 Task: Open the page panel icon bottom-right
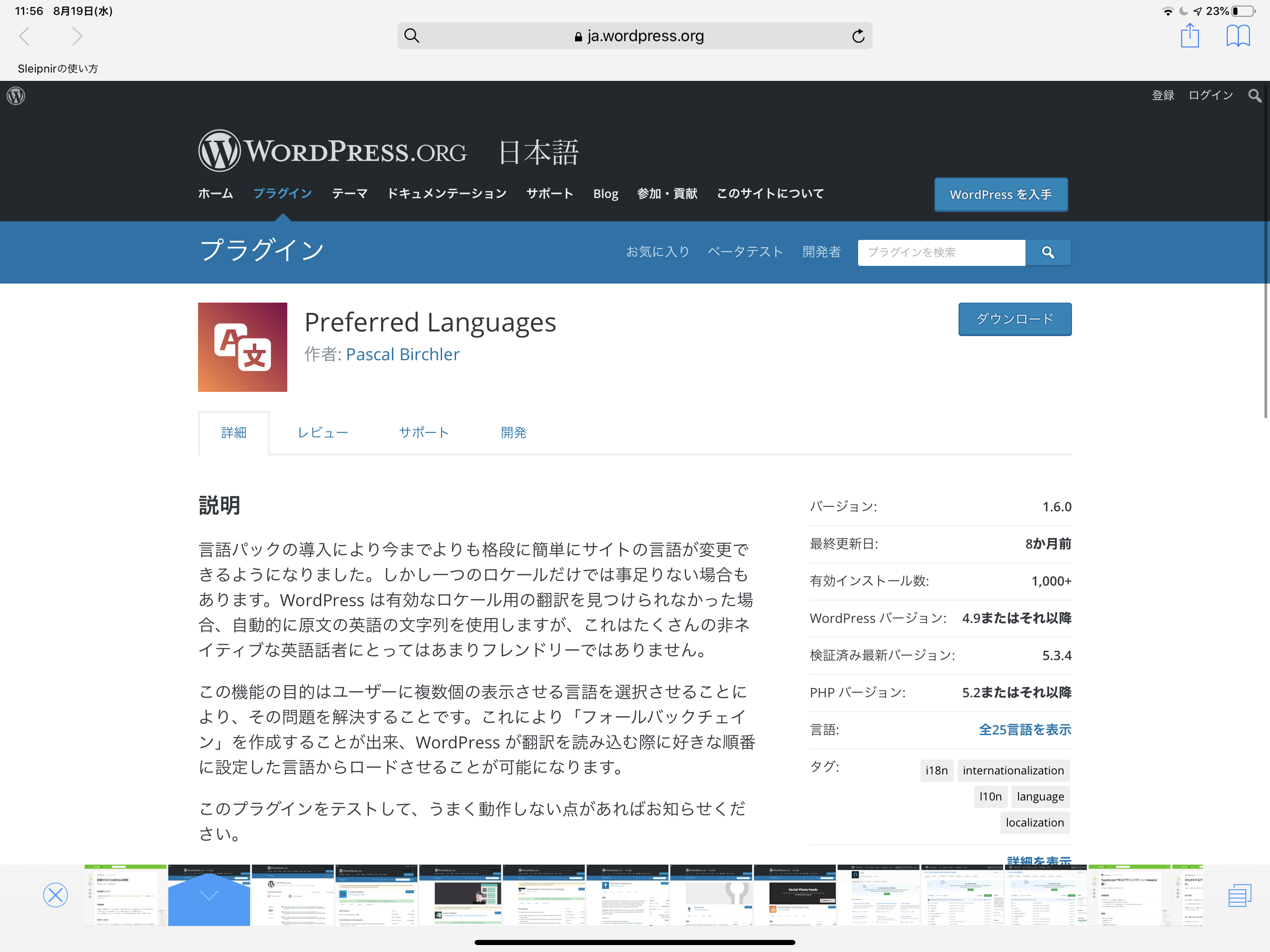click(x=1240, y=895)
